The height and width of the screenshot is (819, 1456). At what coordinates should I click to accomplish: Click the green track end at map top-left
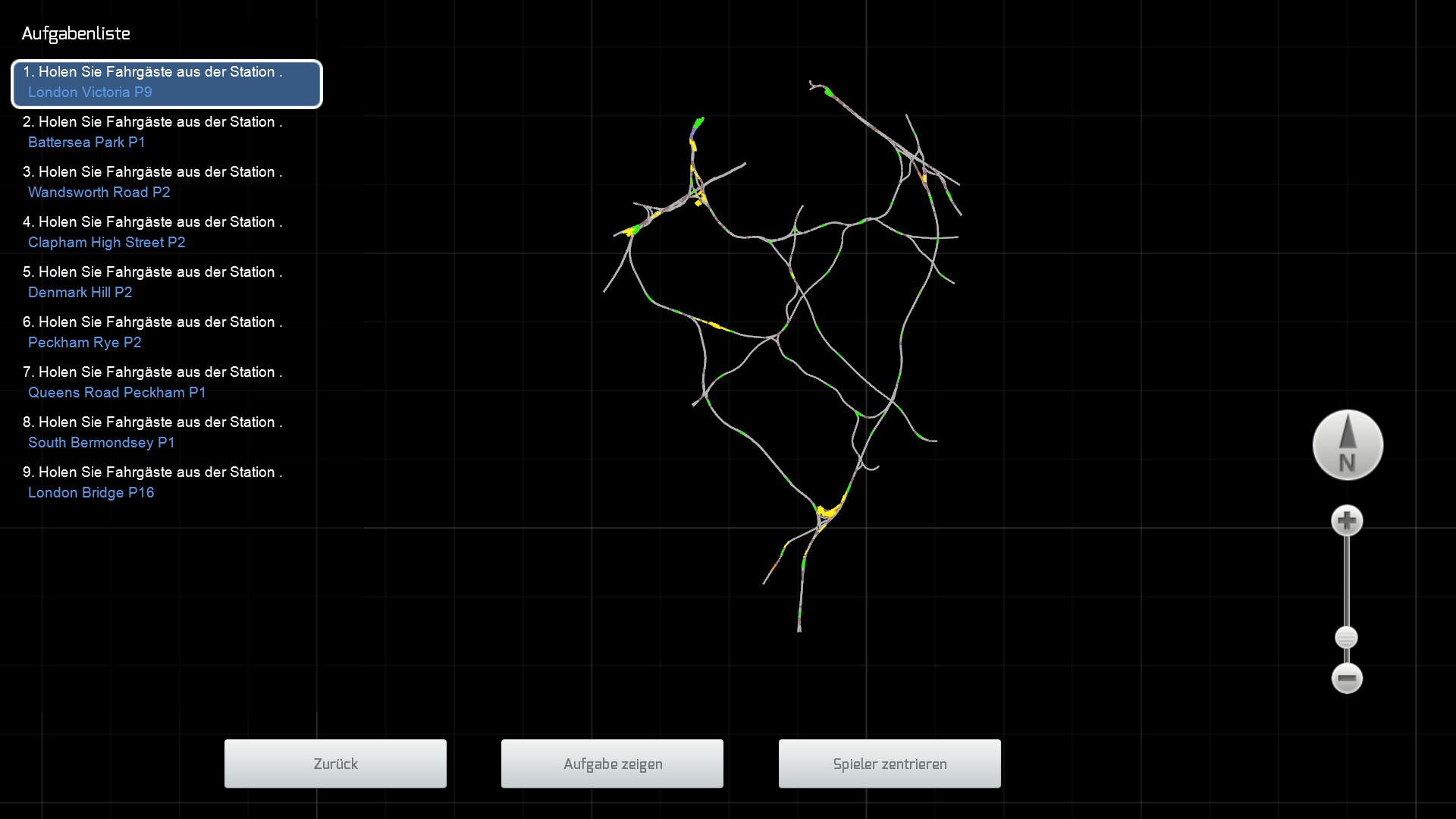698,121
